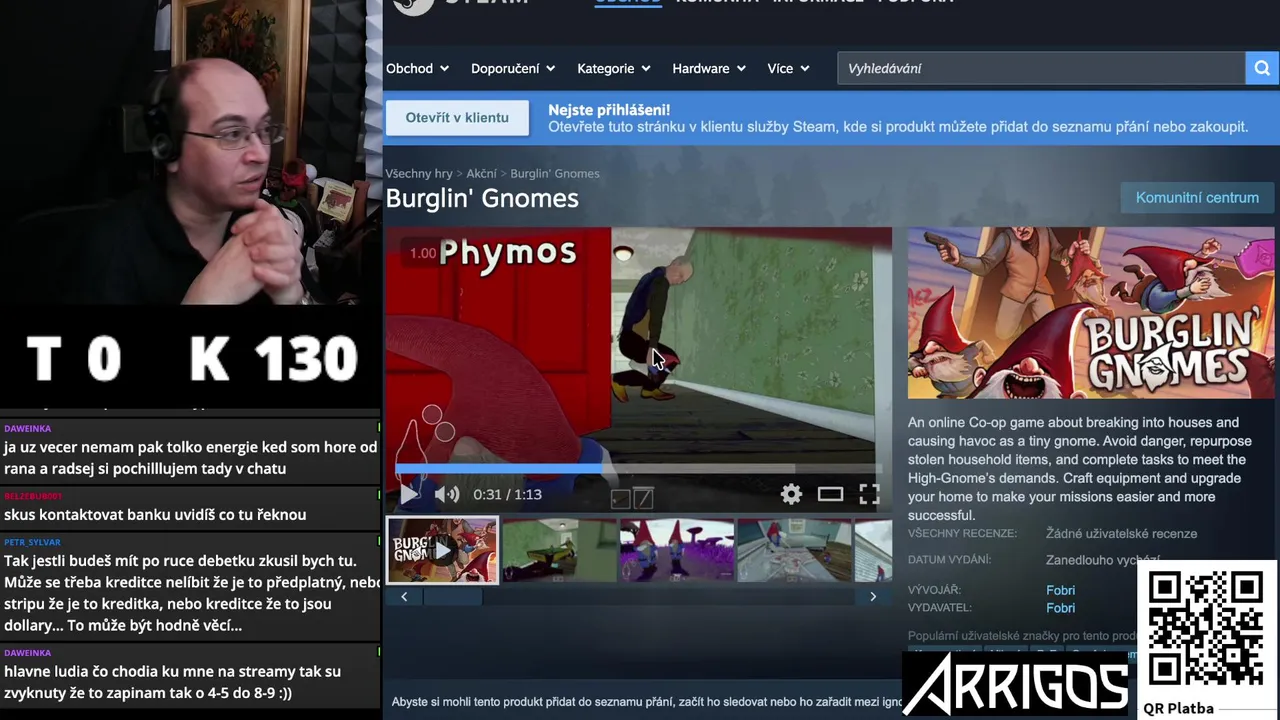Click the developer Fobri link

click(x=1060, y=590)
